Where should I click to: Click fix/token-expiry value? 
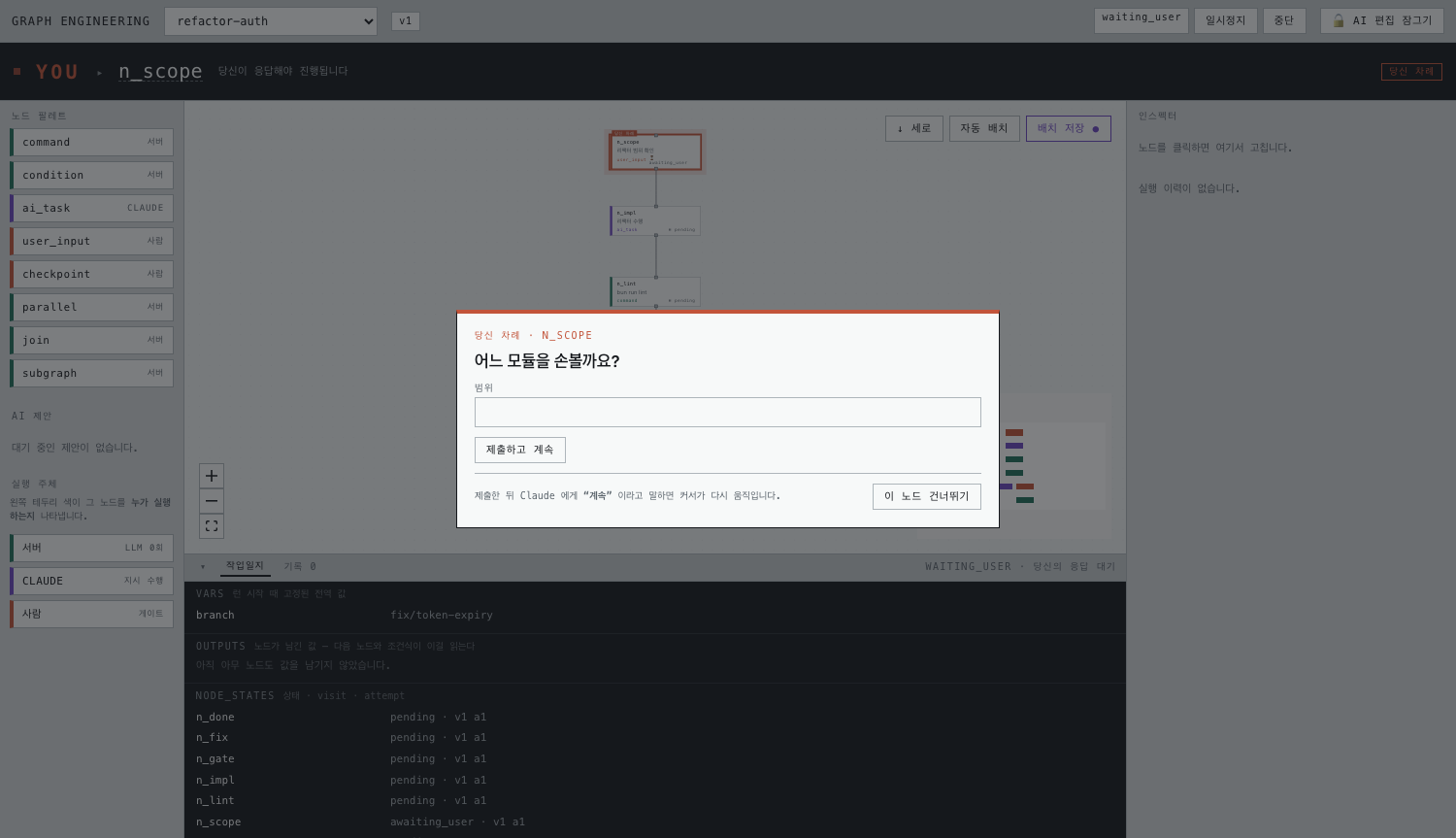tap(442, 615)
